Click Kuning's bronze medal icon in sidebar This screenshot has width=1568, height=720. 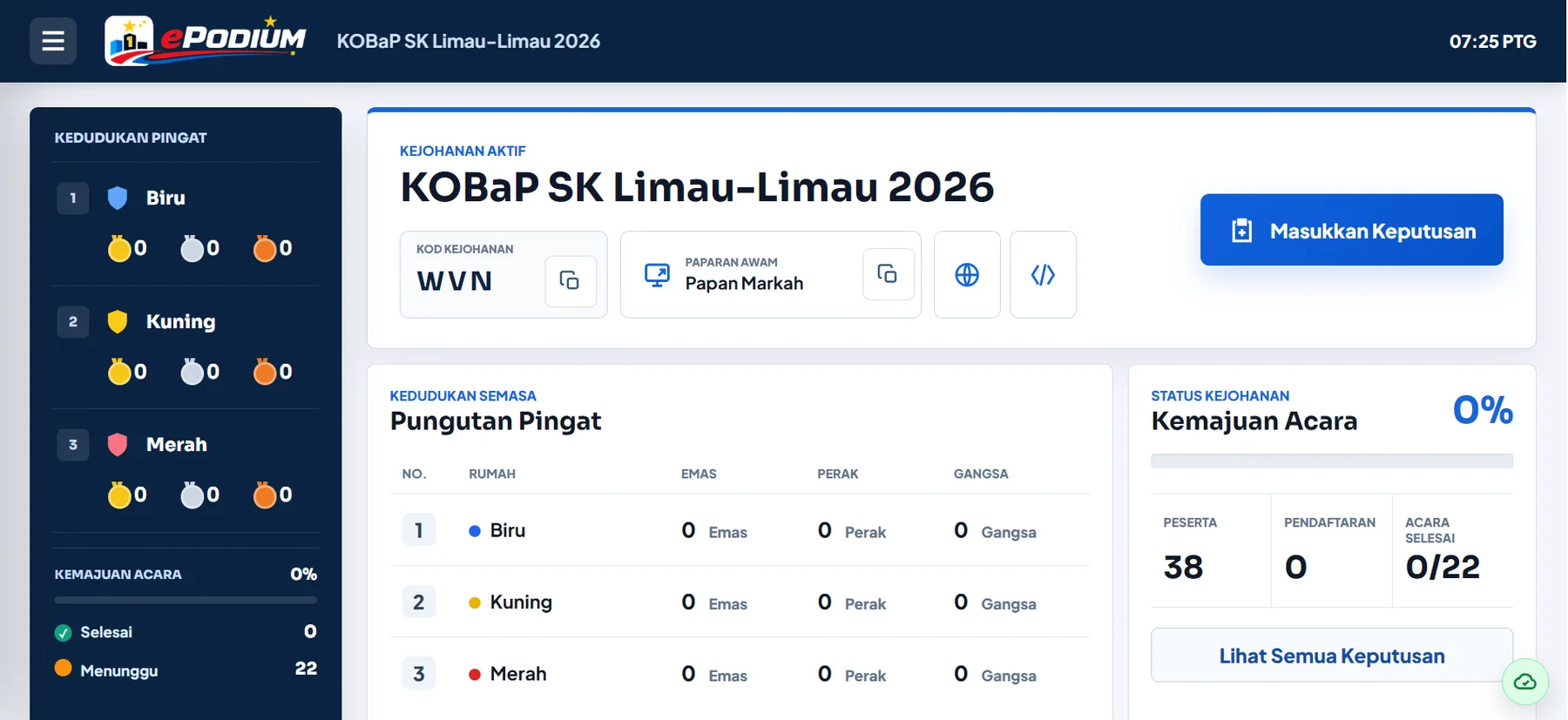[x=265, y=373]
